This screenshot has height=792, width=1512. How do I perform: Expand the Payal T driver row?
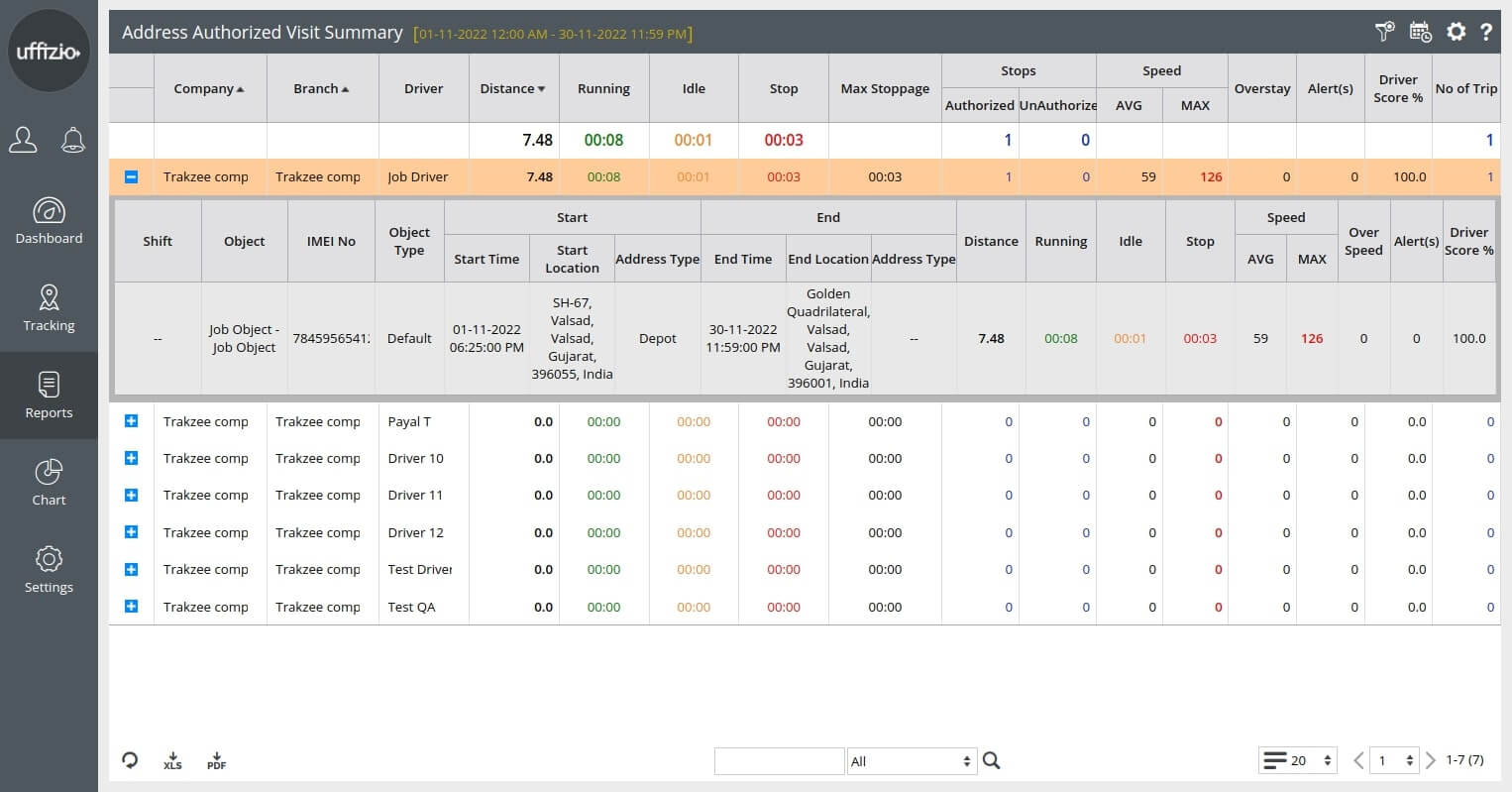coord(131,421)
